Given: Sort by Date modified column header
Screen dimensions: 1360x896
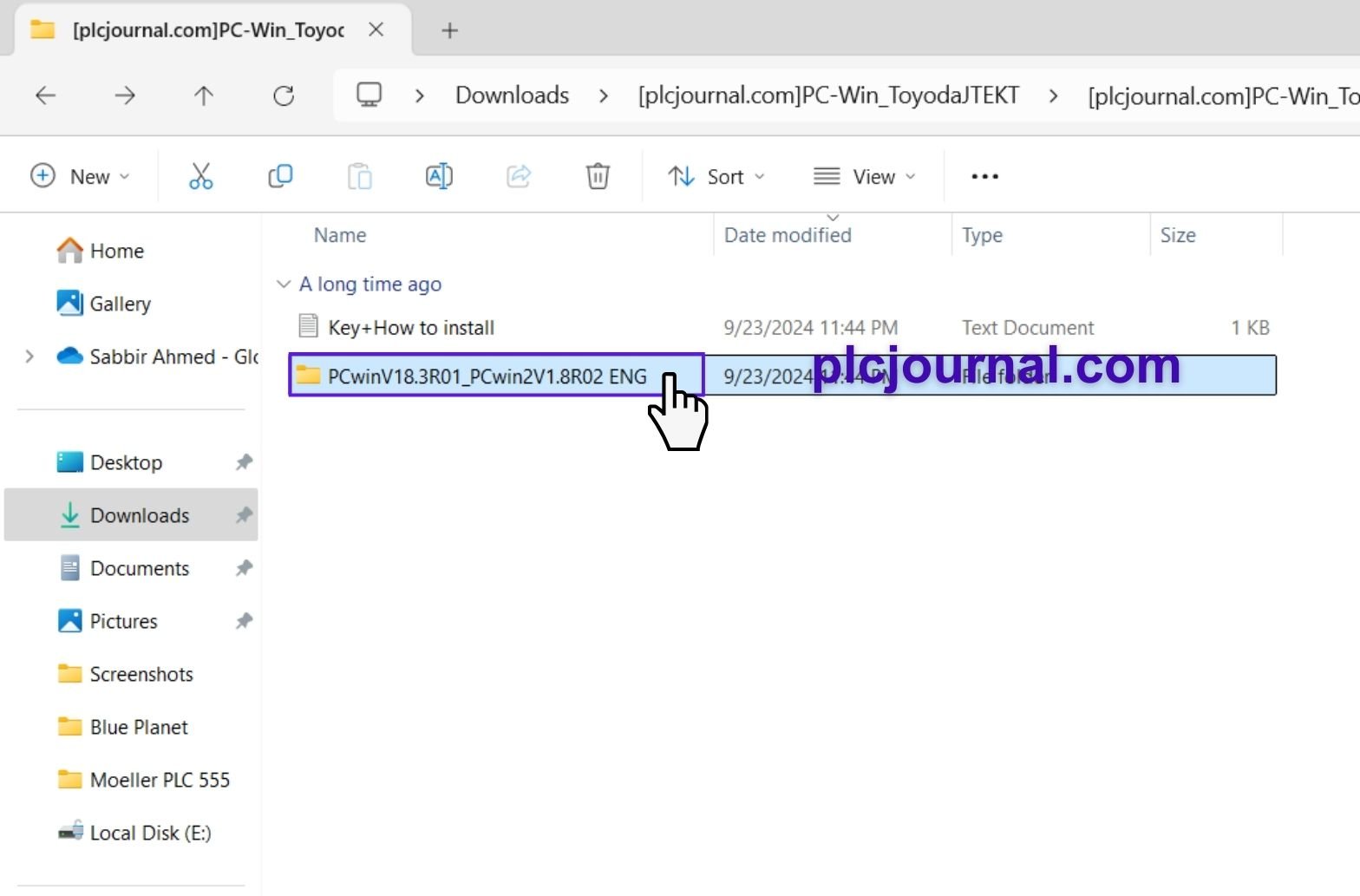Looking at the screenshot, I should (x=788, y=235).
